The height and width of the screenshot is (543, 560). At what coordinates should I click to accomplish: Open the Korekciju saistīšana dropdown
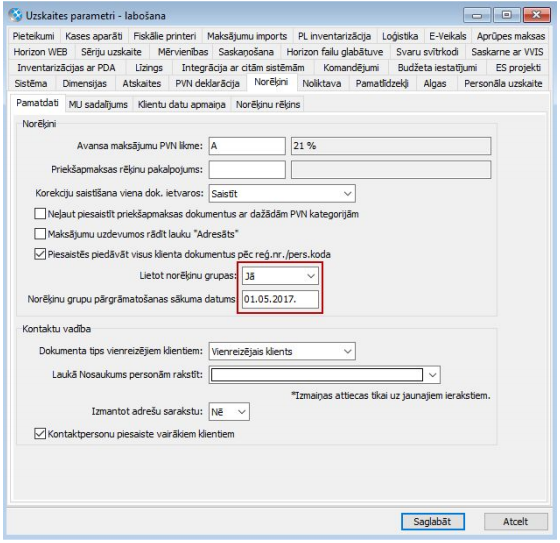(282, 194)
